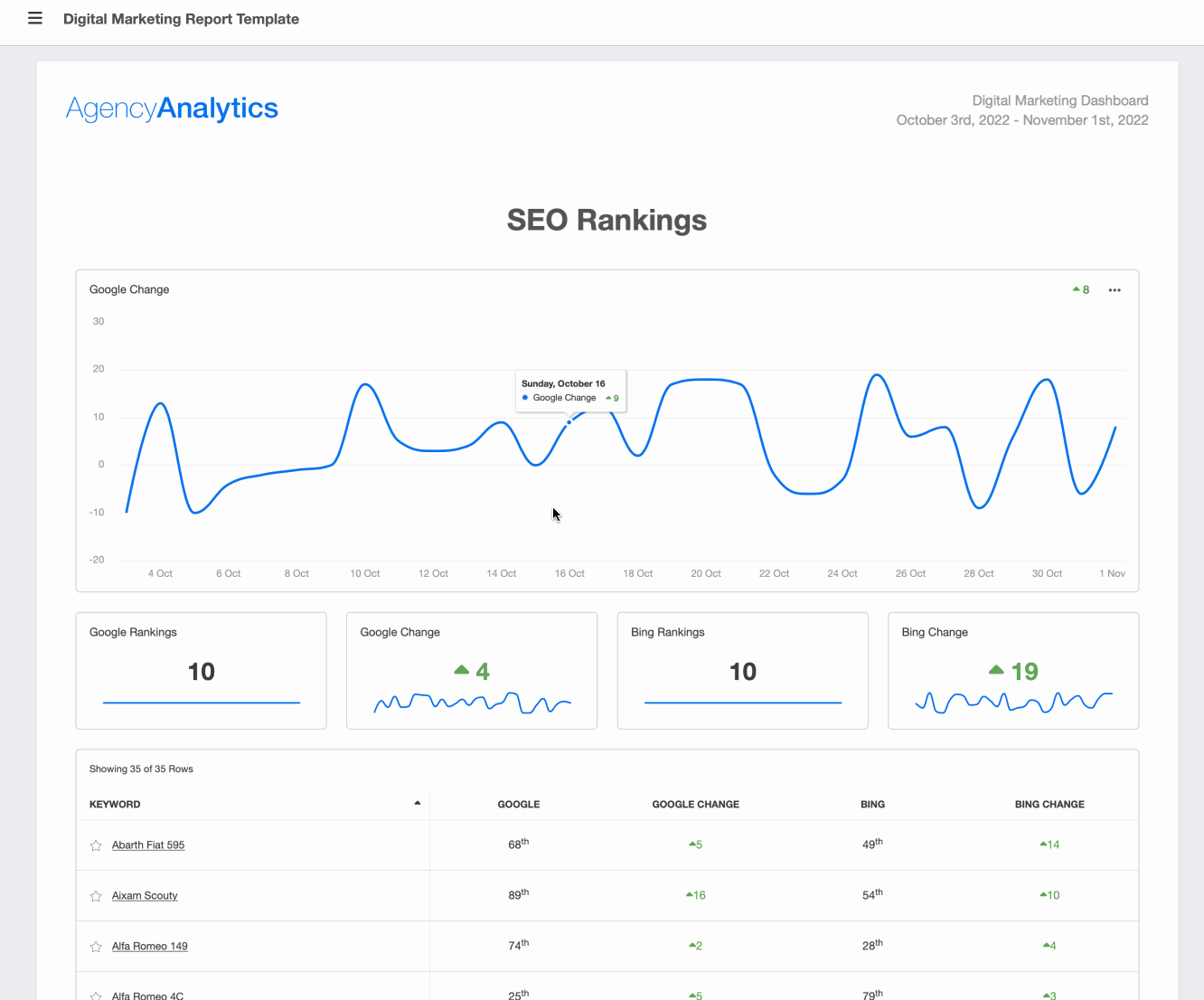Open the Abarth Fiat 595 keyword link

pos(148,845)
